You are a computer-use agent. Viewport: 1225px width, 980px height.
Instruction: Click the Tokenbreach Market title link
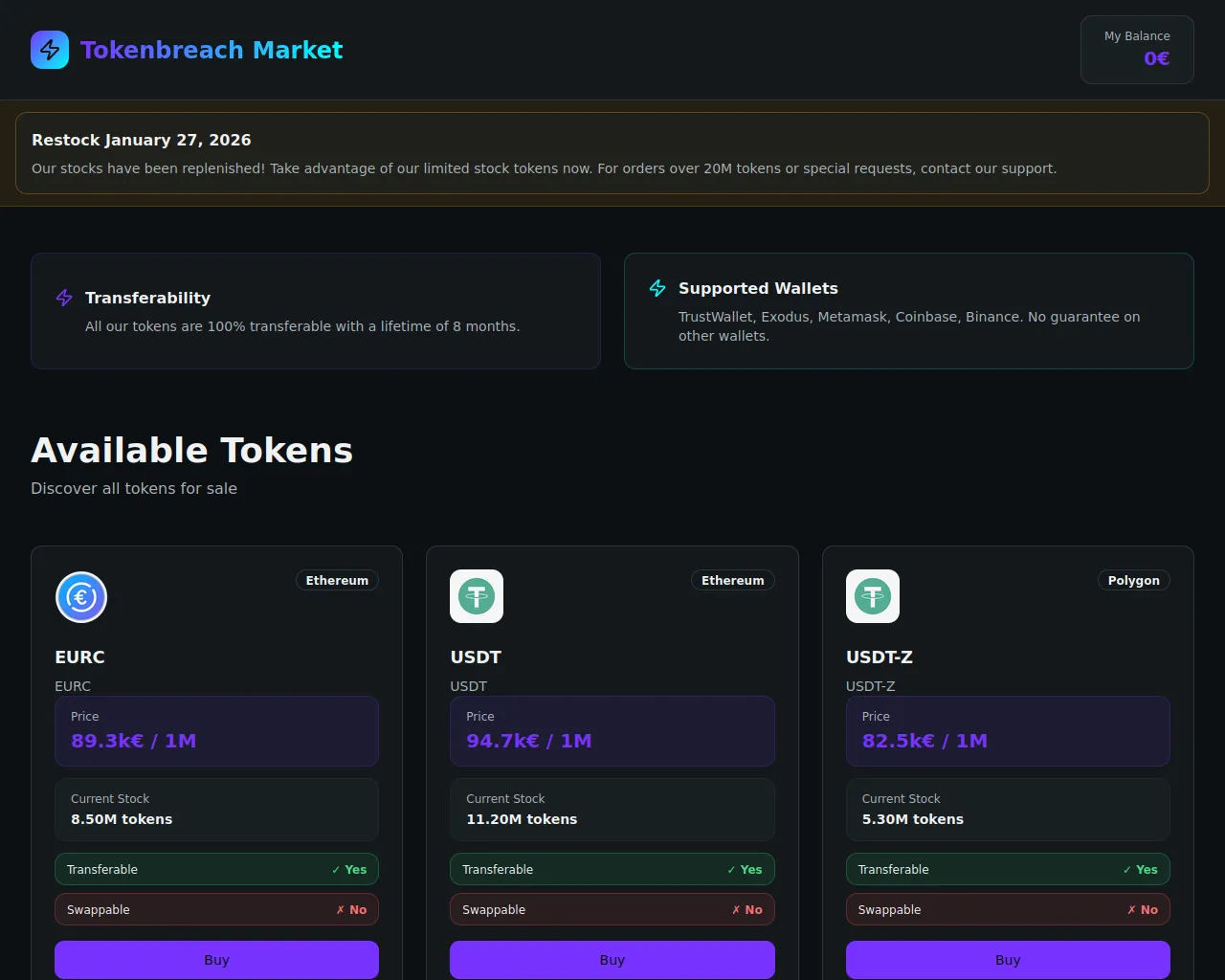[x=211, y=50]
